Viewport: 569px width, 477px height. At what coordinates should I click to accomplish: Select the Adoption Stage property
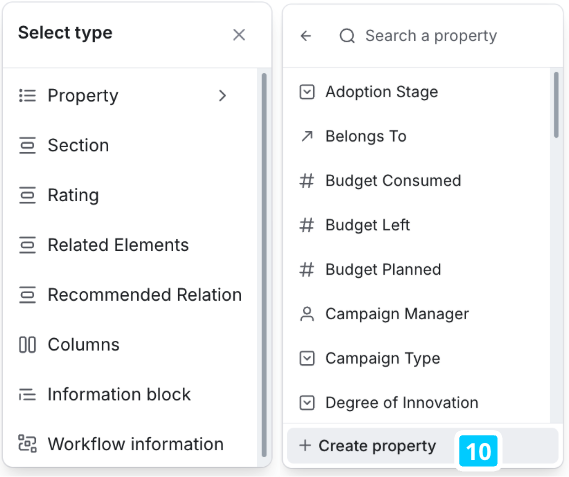click(417, 92)
